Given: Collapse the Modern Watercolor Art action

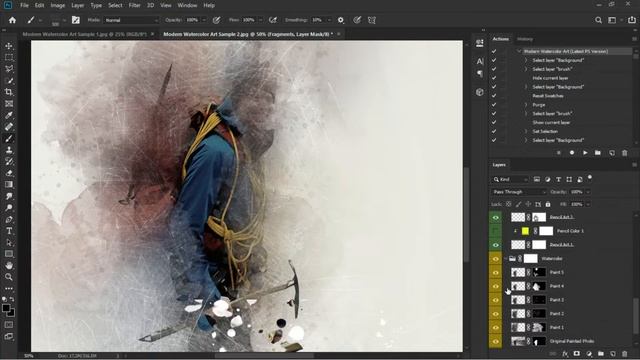Looking at the screenshot, I should click(519, 51).
